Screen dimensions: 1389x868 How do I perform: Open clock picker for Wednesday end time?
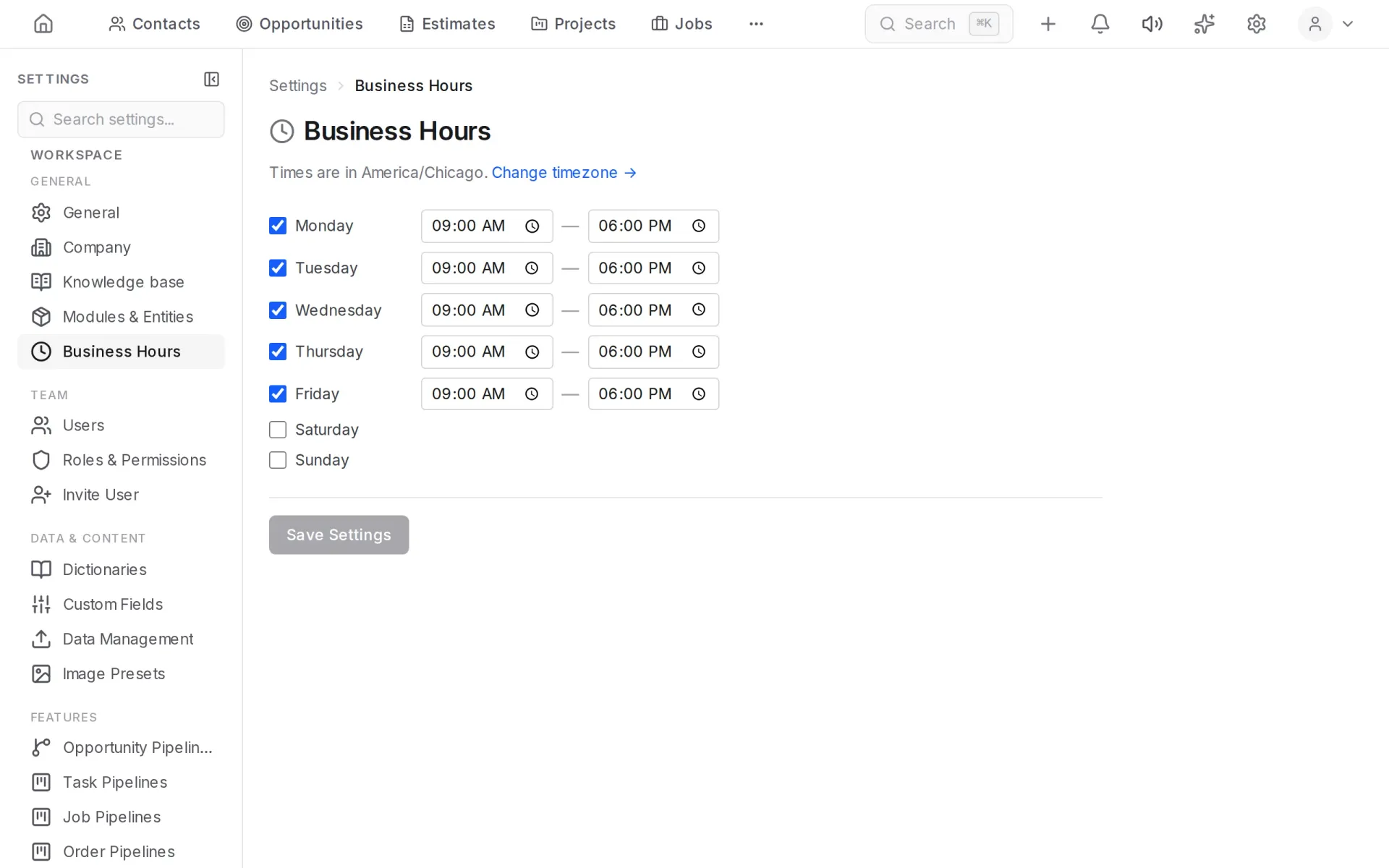tap(698, 310)
